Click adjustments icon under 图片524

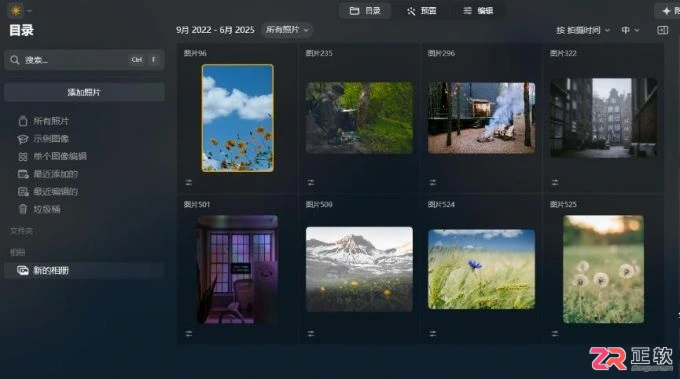(433, 333)
